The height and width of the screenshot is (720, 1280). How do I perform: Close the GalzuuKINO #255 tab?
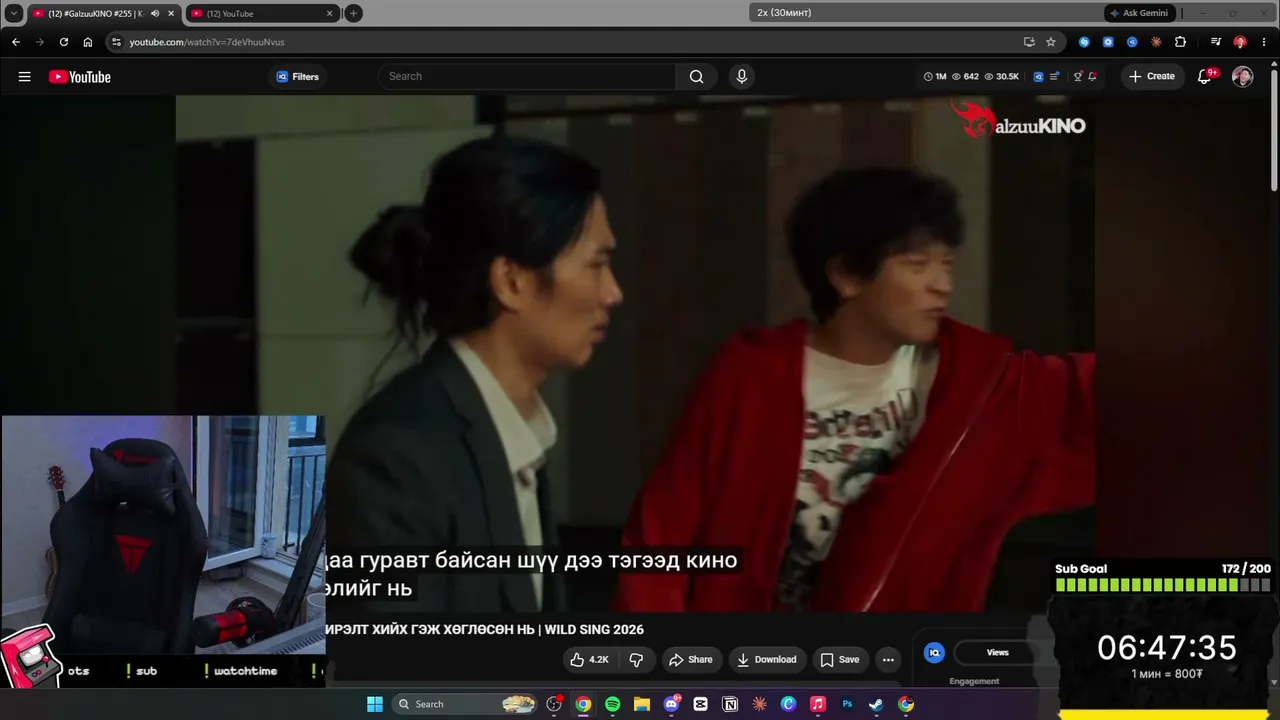tap(171, 13)
